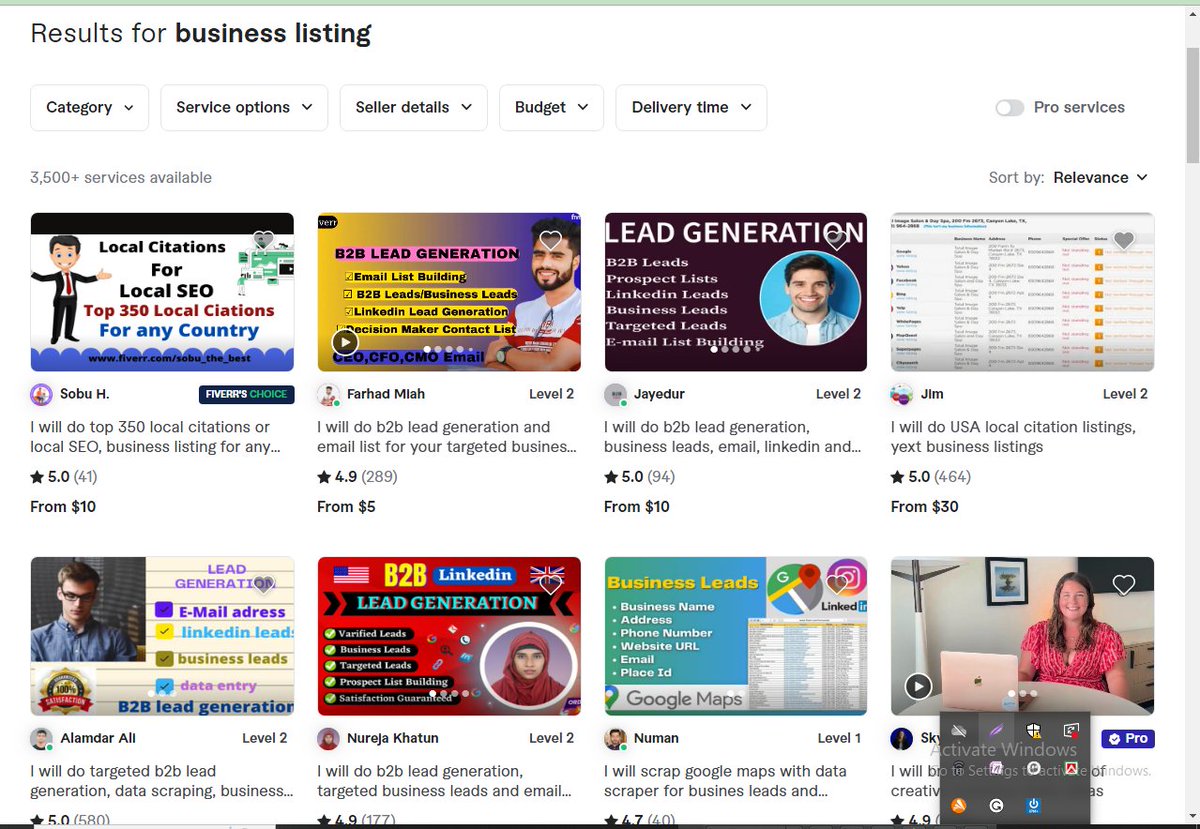The image size is (1200, 829).
Task: Open Jim seller name link
Action: pos(932,394)
